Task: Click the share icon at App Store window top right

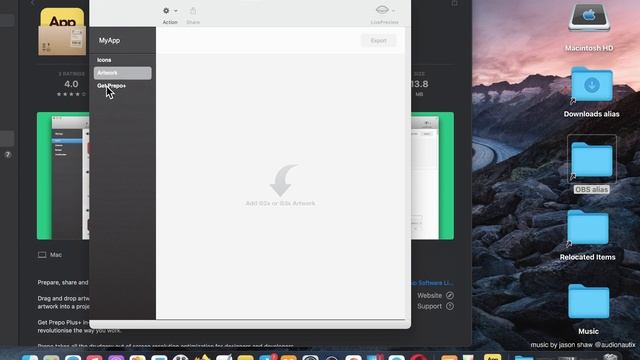Action: pos(454,3)
